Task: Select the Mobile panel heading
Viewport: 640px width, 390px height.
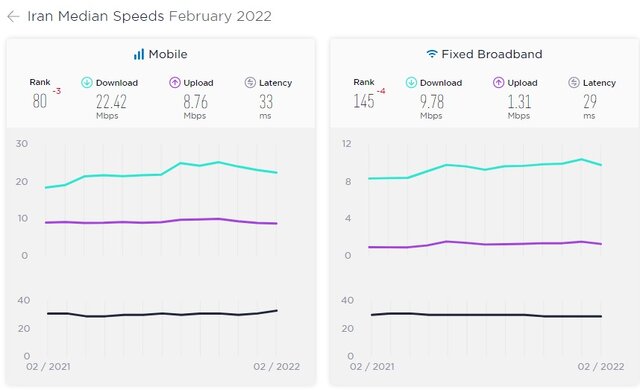Action: click(x=168, y=54)
